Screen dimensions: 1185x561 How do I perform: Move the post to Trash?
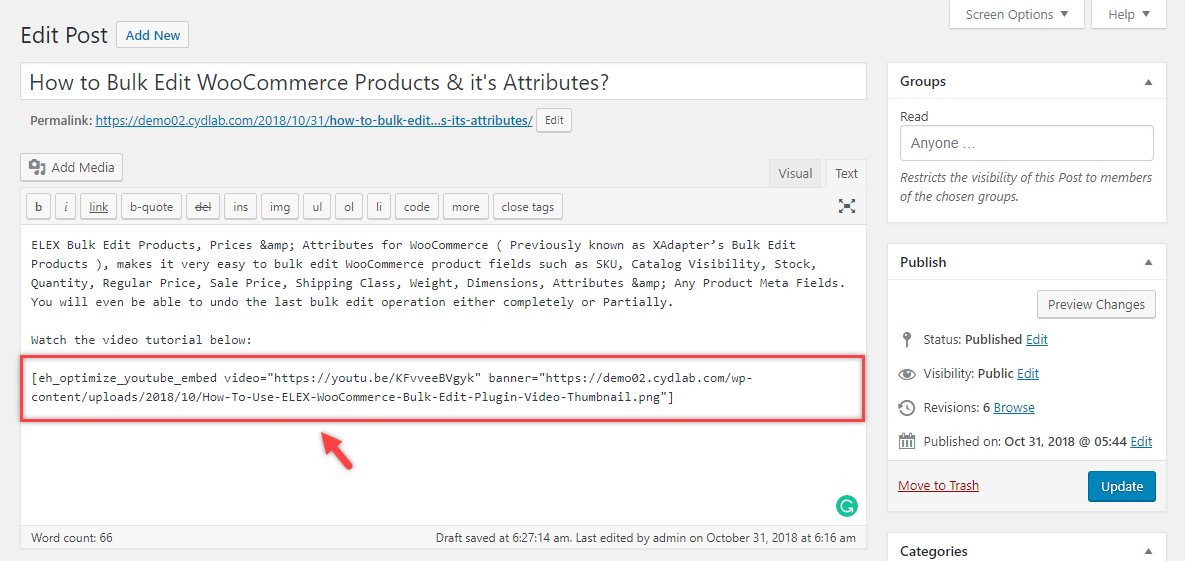click(x=939, y=485)
